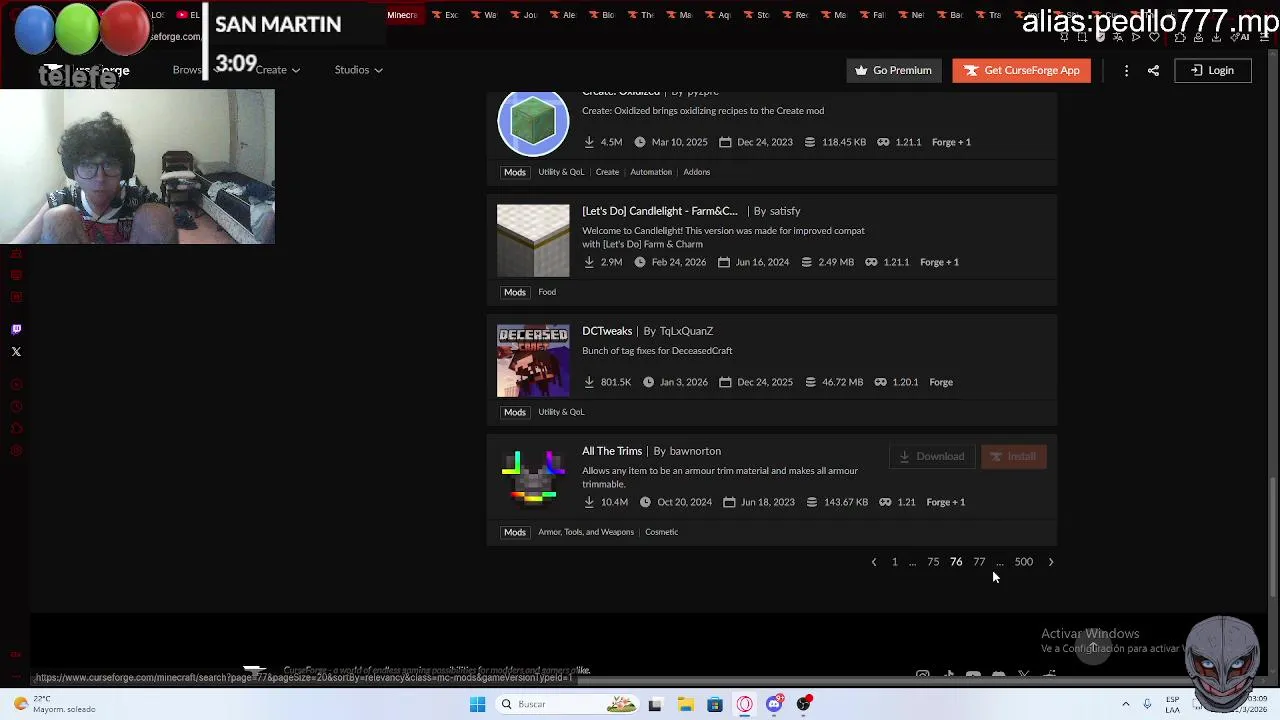Open the ESP LAA keyboard language indicator
The width and height of the screenshot is (1280, 720).
1172,704
